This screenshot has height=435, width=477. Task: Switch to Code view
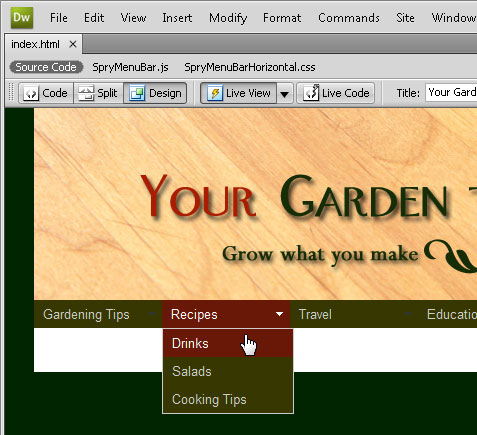click(46, 93)
